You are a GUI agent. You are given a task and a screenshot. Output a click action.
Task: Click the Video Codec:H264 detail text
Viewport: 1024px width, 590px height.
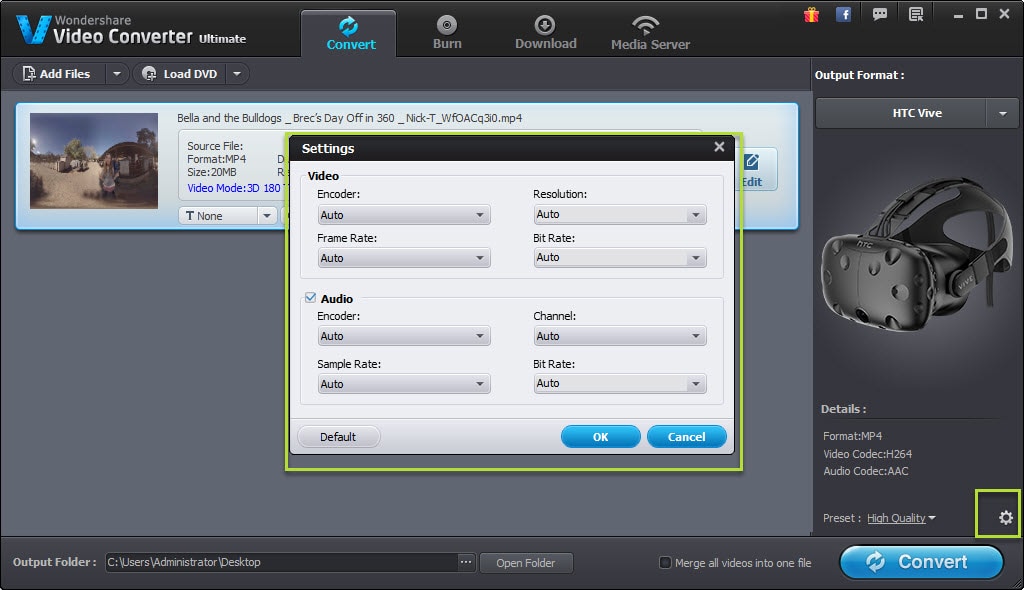pos(867,453)
